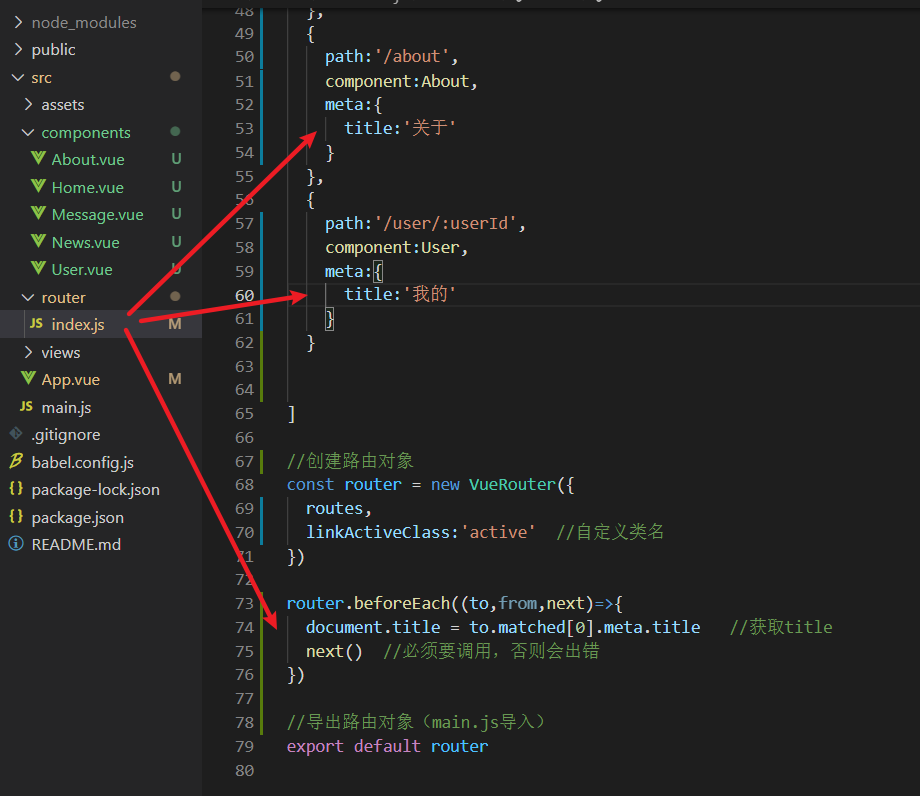Click the modified dot next to src
Image resolution: width=920 pixels, height=796 pixels.
click(x=176, y=77)
